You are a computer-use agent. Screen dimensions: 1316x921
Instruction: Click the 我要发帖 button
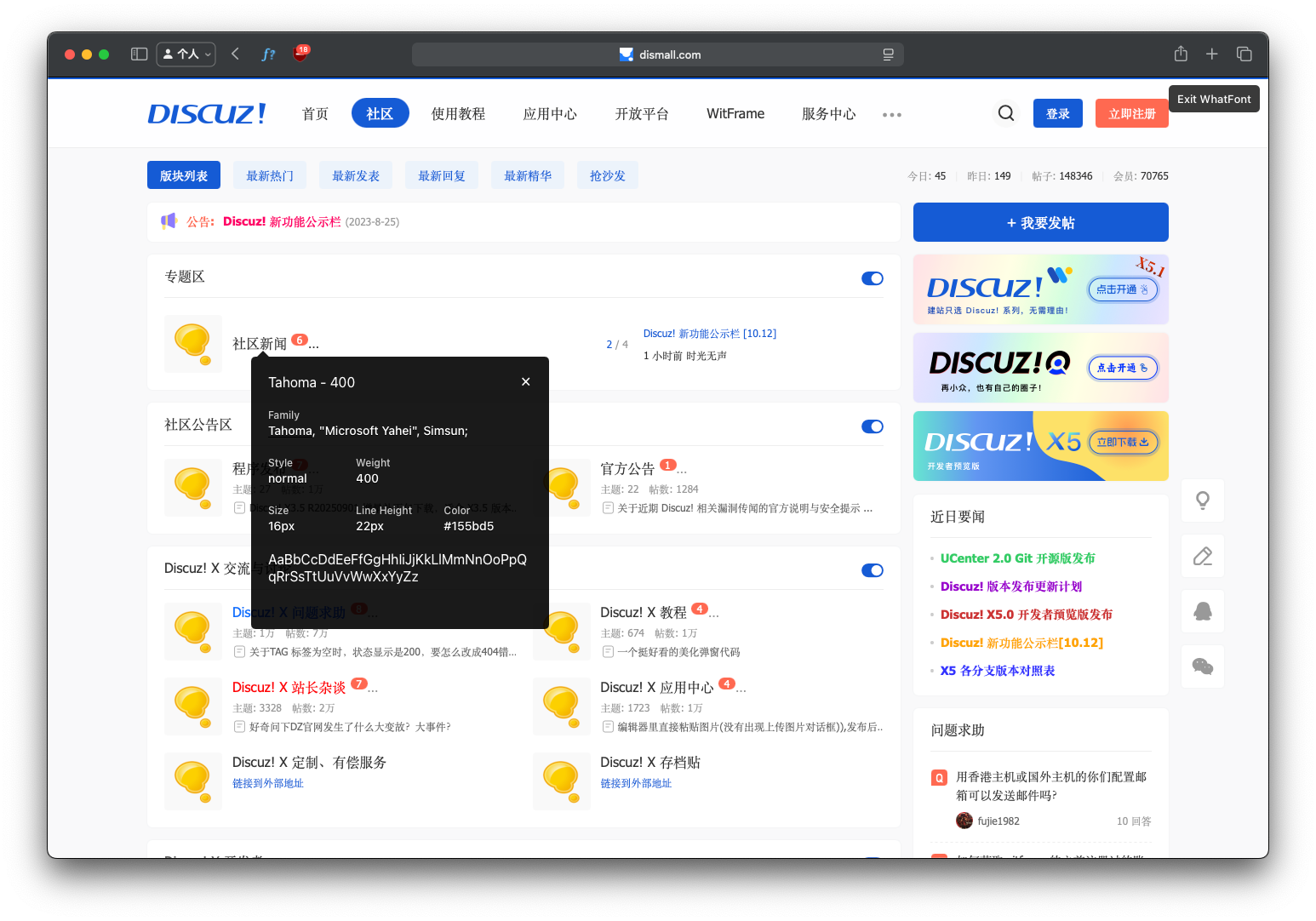click(1040, 223)
